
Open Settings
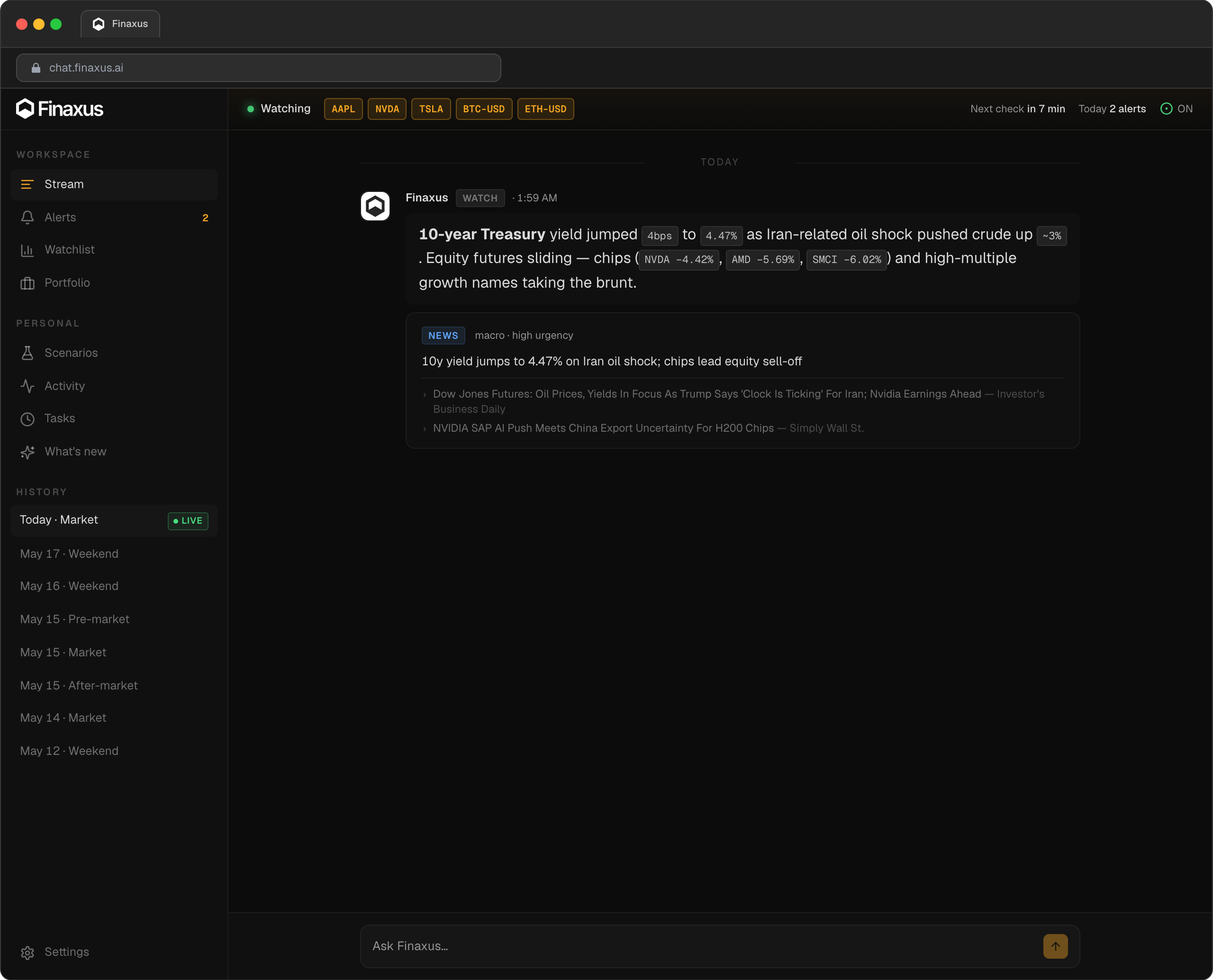point(114,953)
